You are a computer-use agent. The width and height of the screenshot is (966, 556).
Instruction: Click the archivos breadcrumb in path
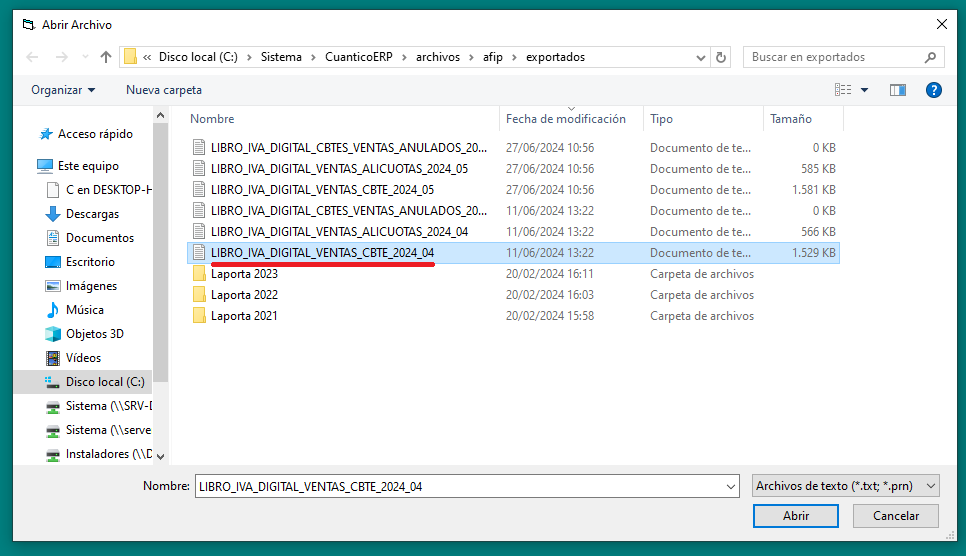(x=438, y=57)
